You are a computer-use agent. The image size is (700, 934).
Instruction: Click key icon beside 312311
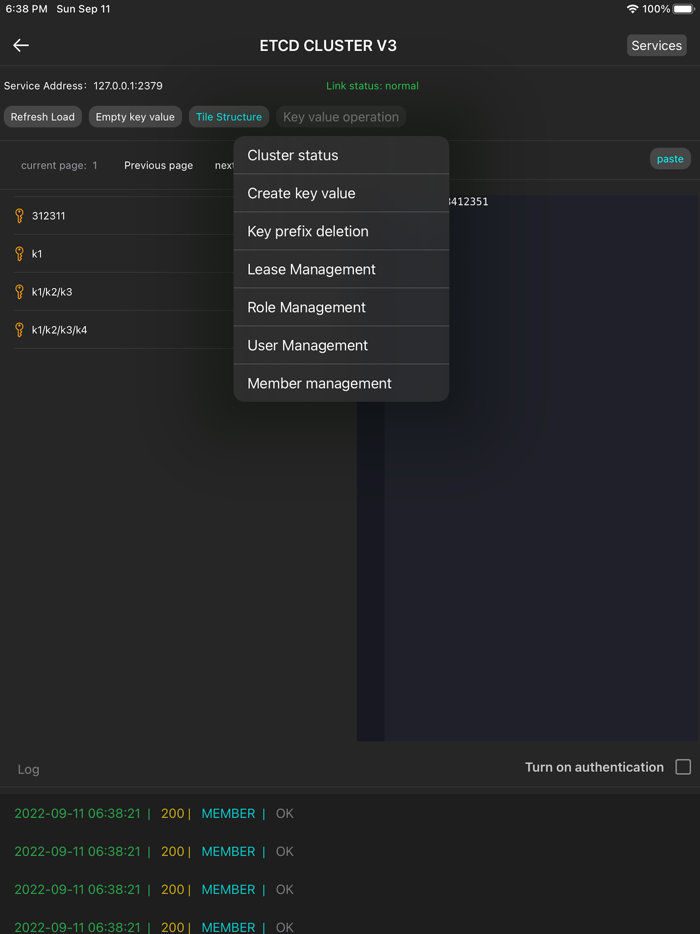click(19, 216)
